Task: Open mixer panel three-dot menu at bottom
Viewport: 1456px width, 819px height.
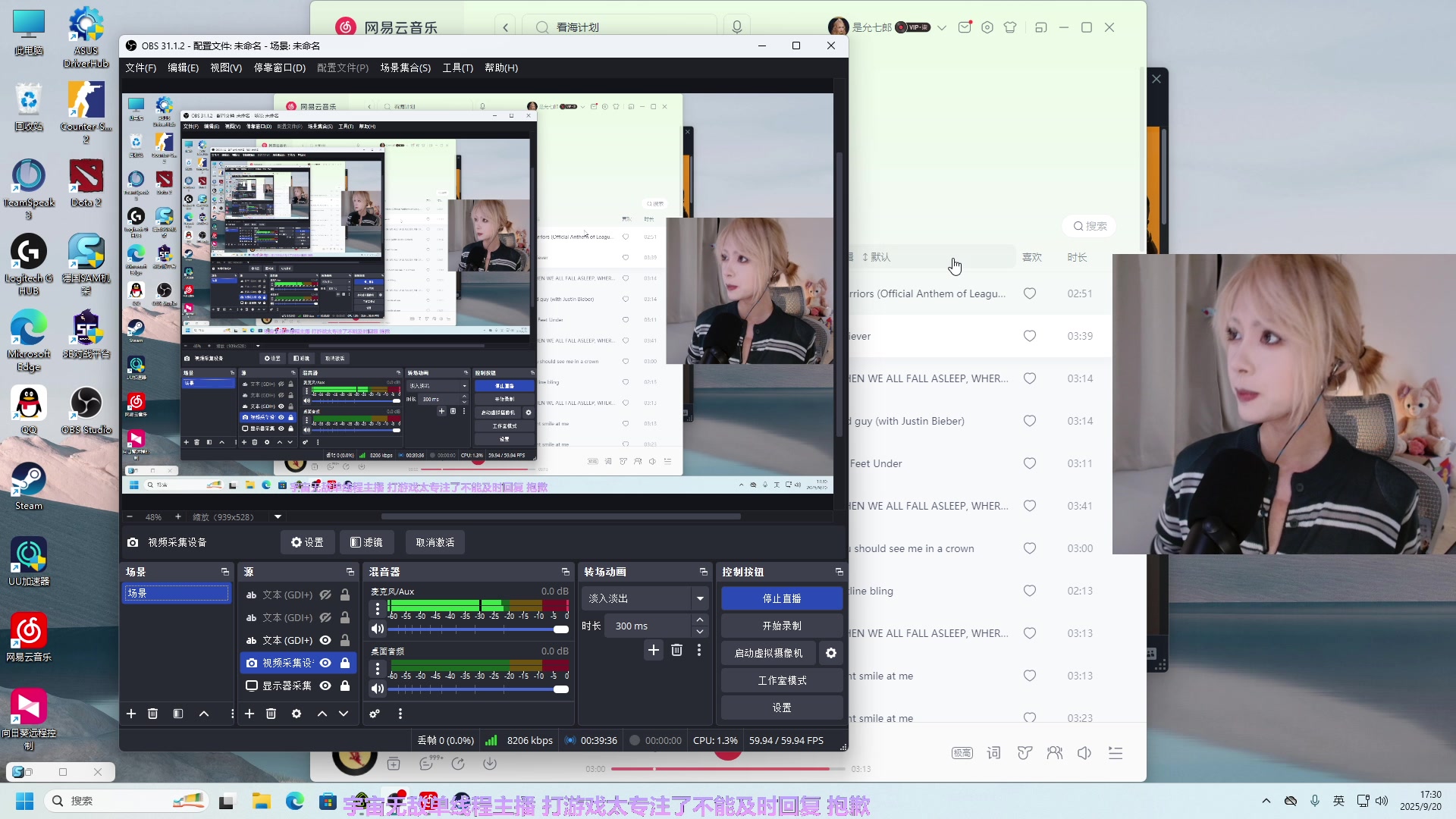Action: (400, 714)
